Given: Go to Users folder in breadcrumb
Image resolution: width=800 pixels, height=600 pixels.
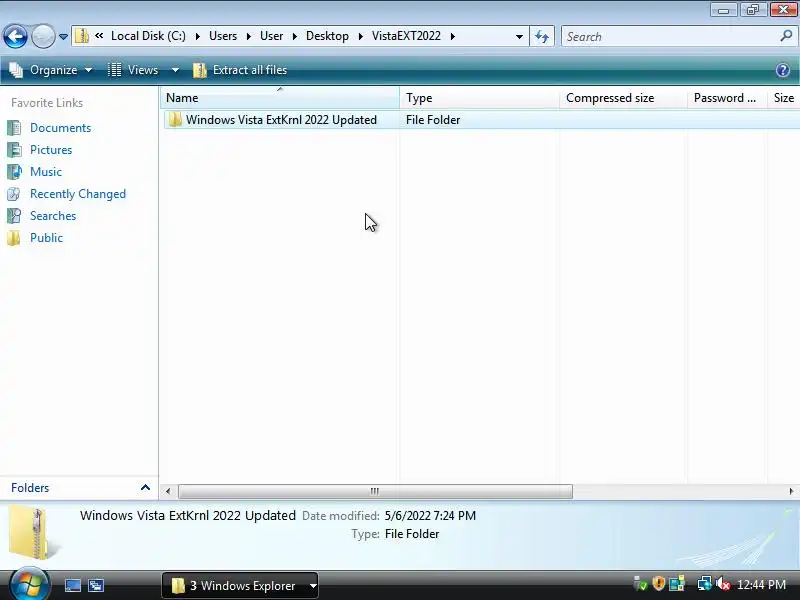Looking at the screenshot, I should [223, 36].
